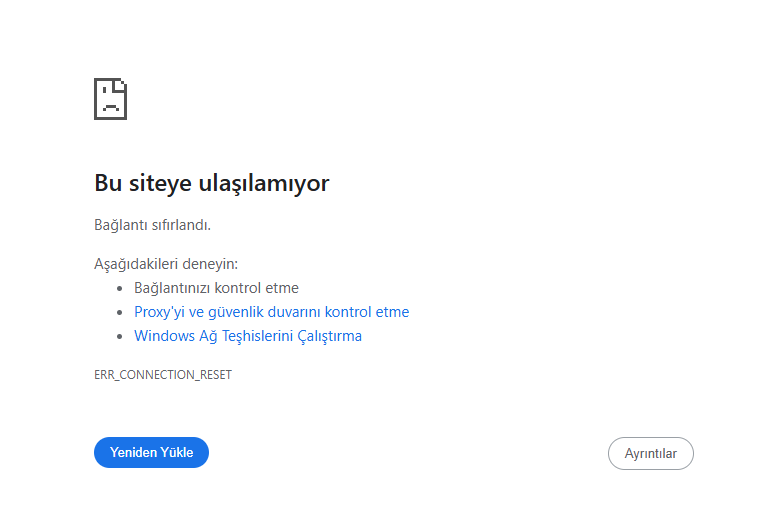
Task: Click the word "Windows" in the diagnostics link
Action: tap(163, 336)
